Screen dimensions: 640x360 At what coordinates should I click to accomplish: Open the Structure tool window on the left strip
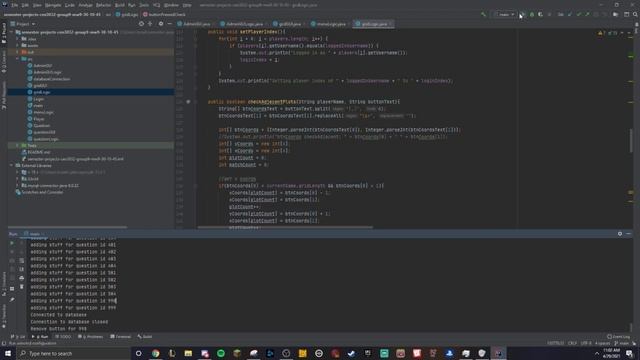(x=4, y=283)
